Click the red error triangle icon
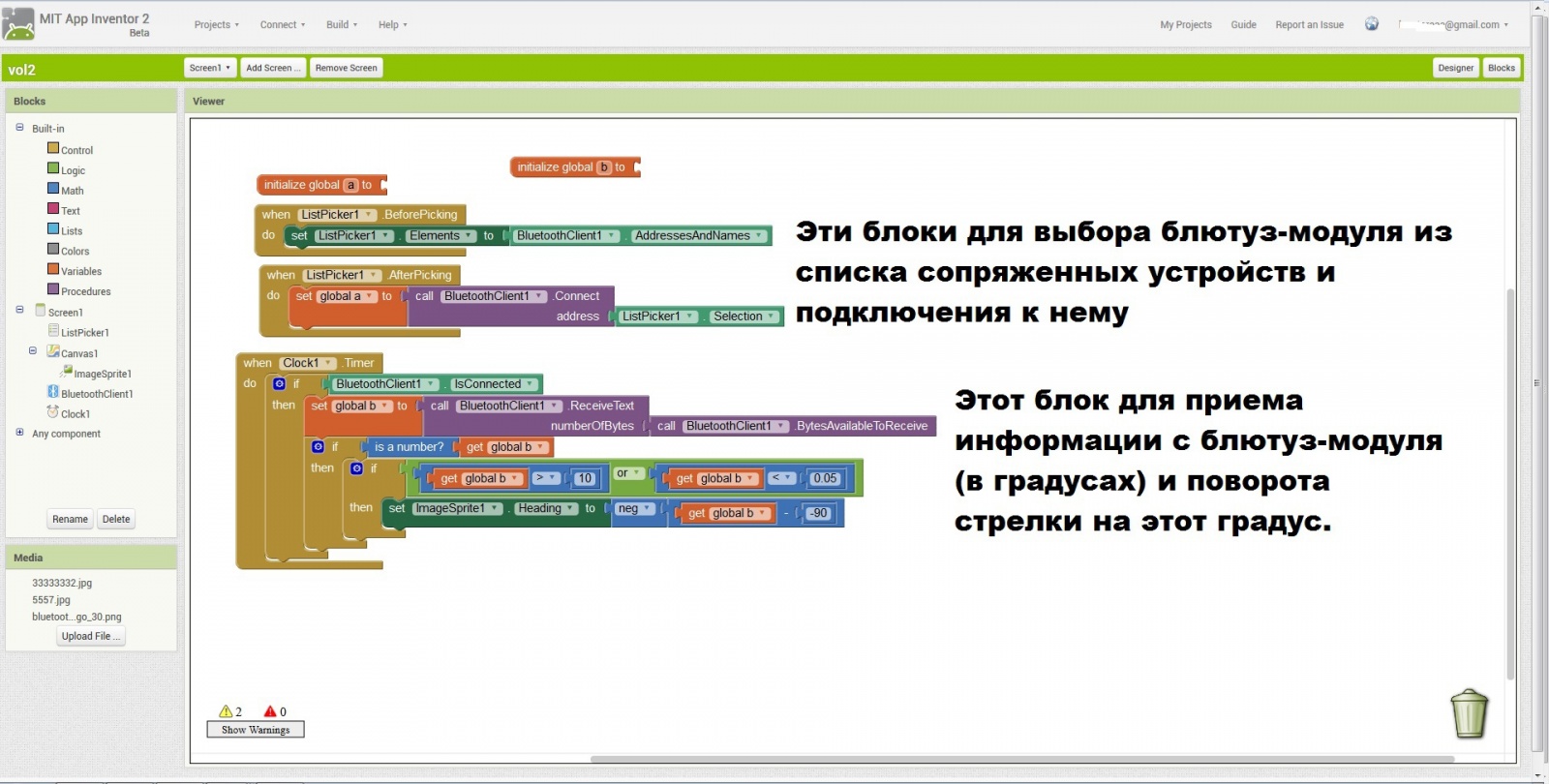The height and width of the screenshot is (784, 1549). (270, 711)
